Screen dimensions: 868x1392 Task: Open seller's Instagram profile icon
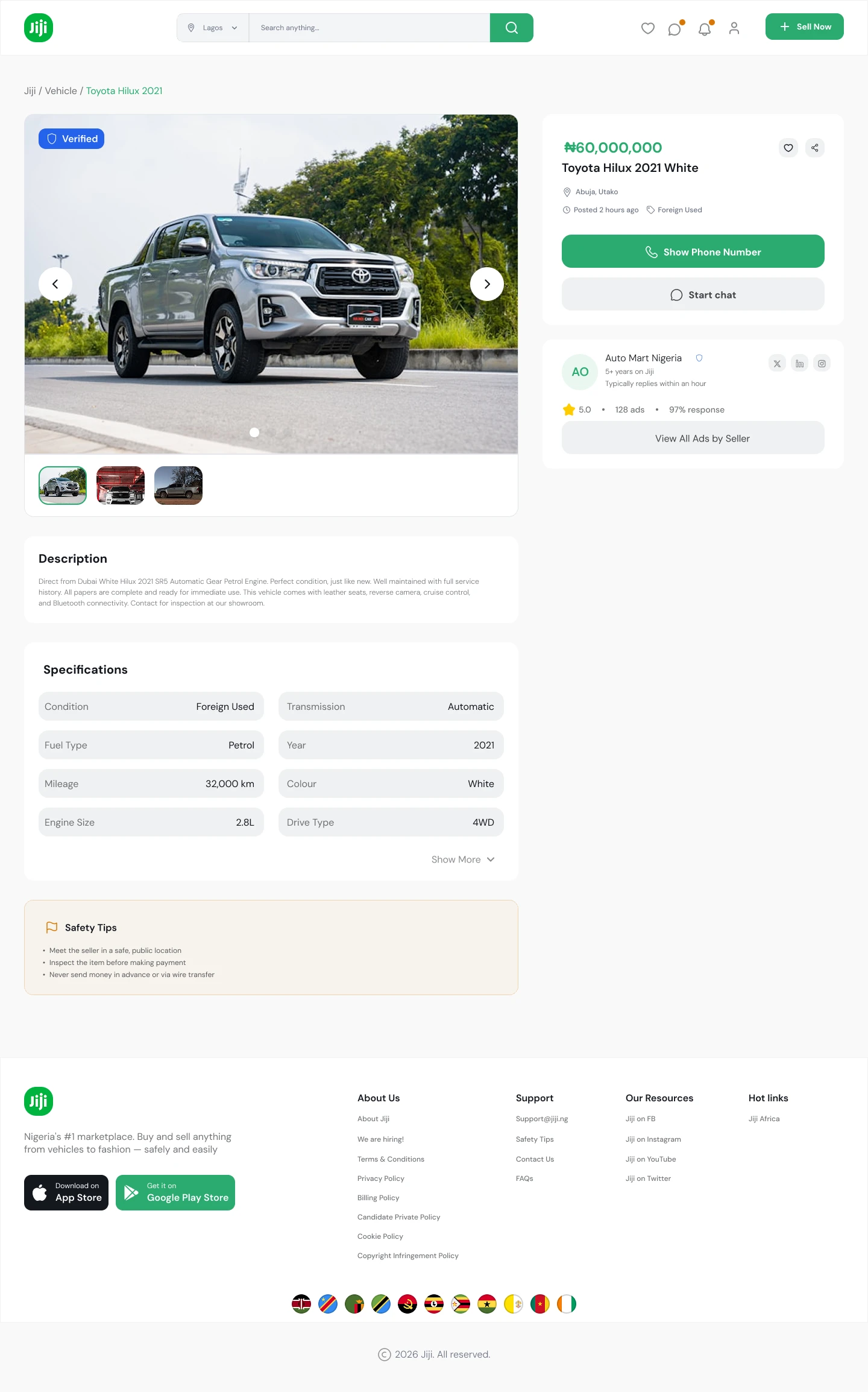(822, 364)
